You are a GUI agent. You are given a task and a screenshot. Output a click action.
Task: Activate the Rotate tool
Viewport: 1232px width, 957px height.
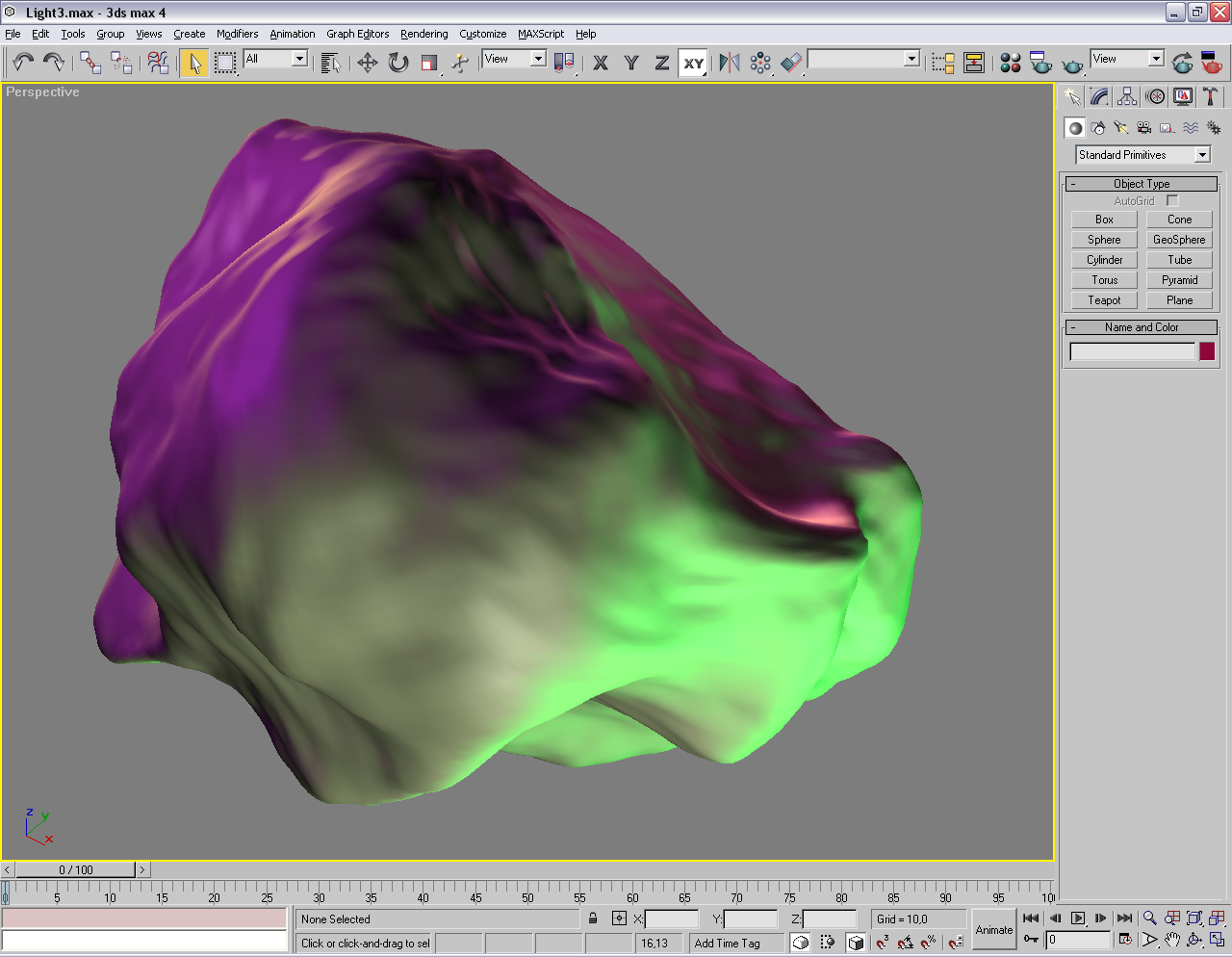398,63
